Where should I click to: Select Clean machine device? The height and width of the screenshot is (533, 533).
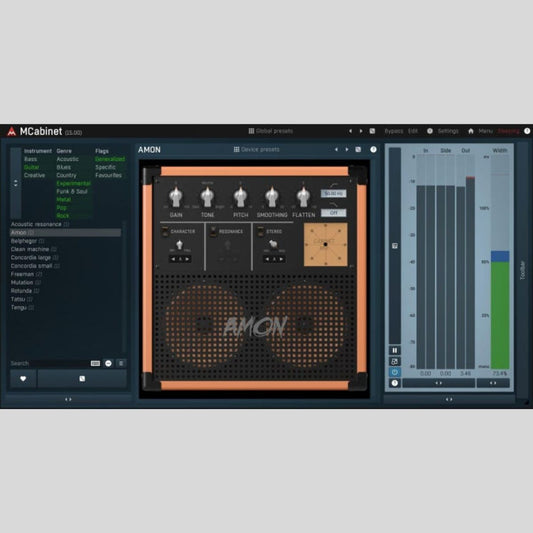coord(65,249)
